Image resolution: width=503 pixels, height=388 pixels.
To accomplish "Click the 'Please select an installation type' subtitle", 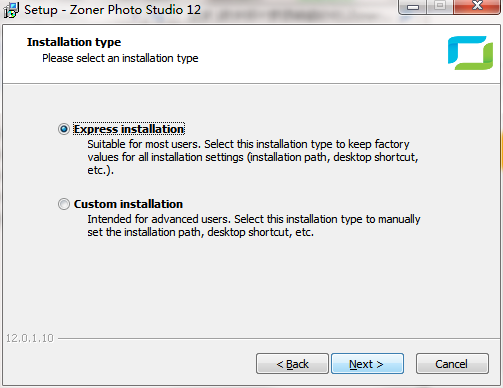I will pyautogui.click(x=120, y=58).
